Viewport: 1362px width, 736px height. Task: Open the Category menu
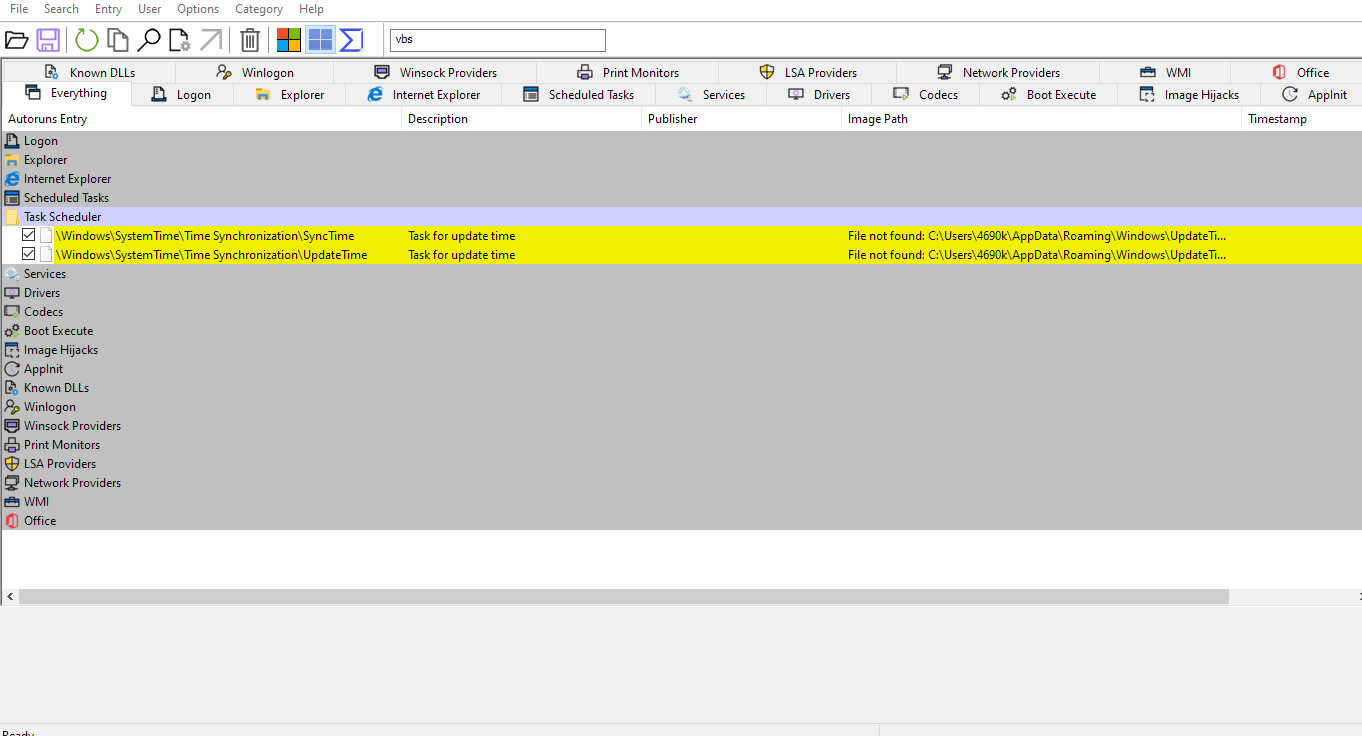pos(259,9)
